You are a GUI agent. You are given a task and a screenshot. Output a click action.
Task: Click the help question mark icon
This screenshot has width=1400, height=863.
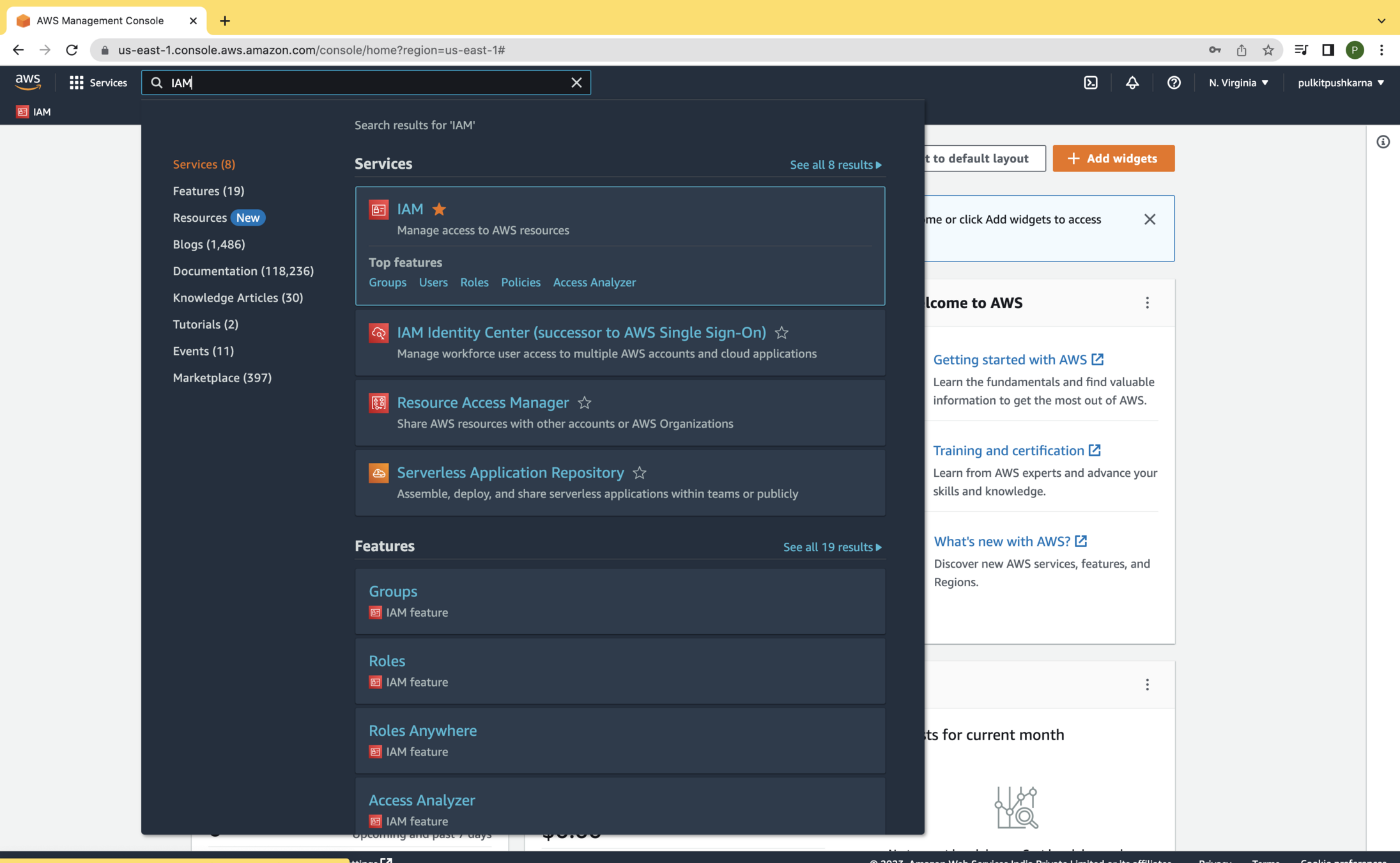pyautogui.click(x=1173, y=82)
